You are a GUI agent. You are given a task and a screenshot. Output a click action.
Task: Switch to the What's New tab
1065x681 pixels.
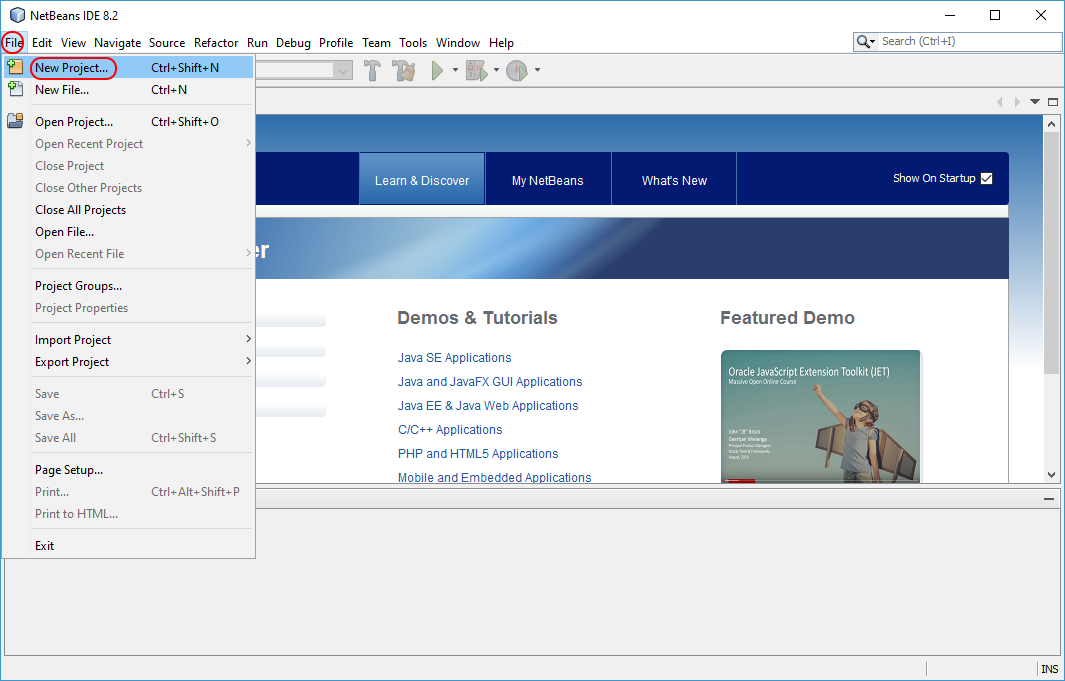[674, 181]
